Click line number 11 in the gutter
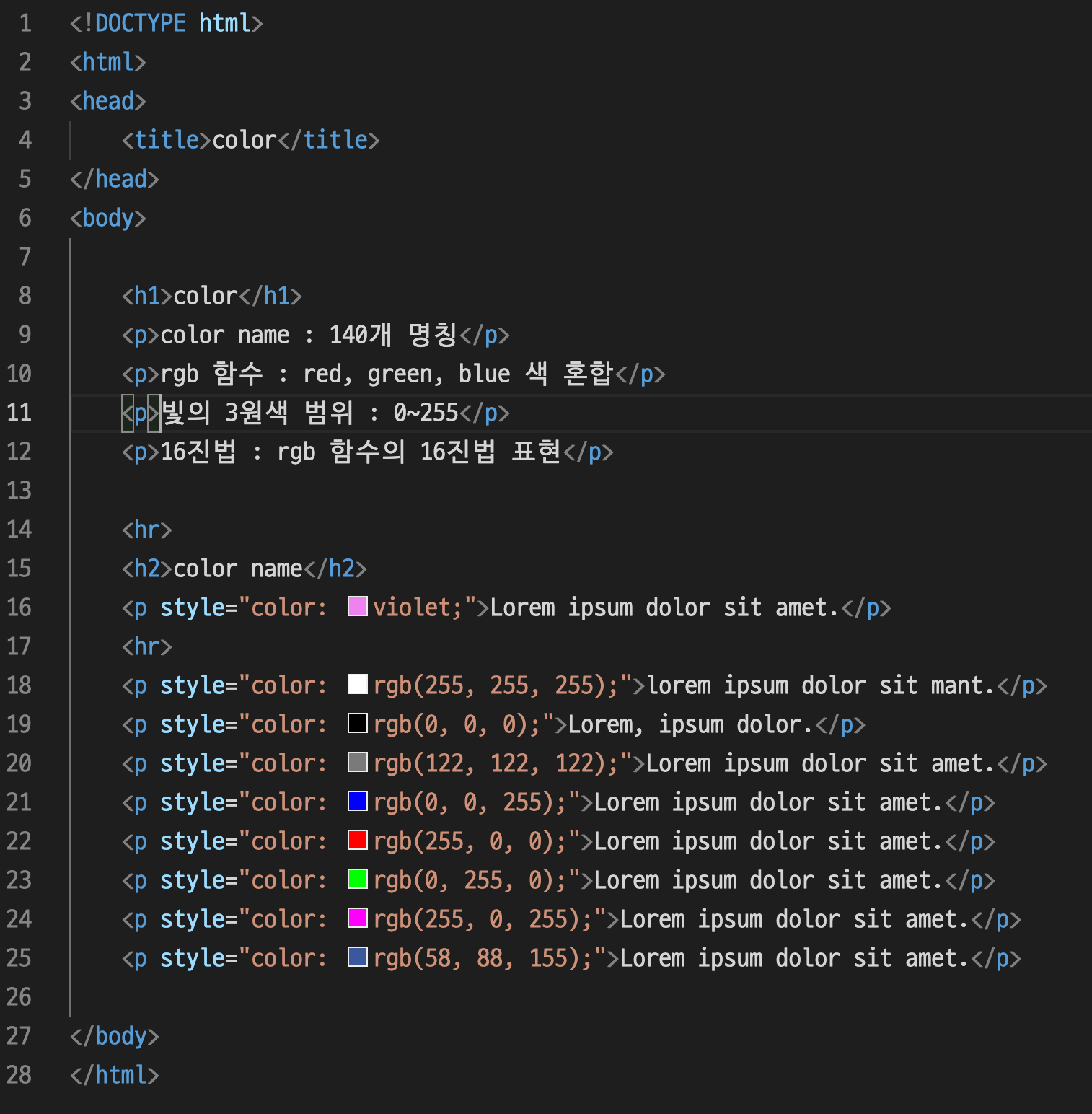This screenshot has height=1114, width=1092. pyautogui.click(x=19, y=413)
